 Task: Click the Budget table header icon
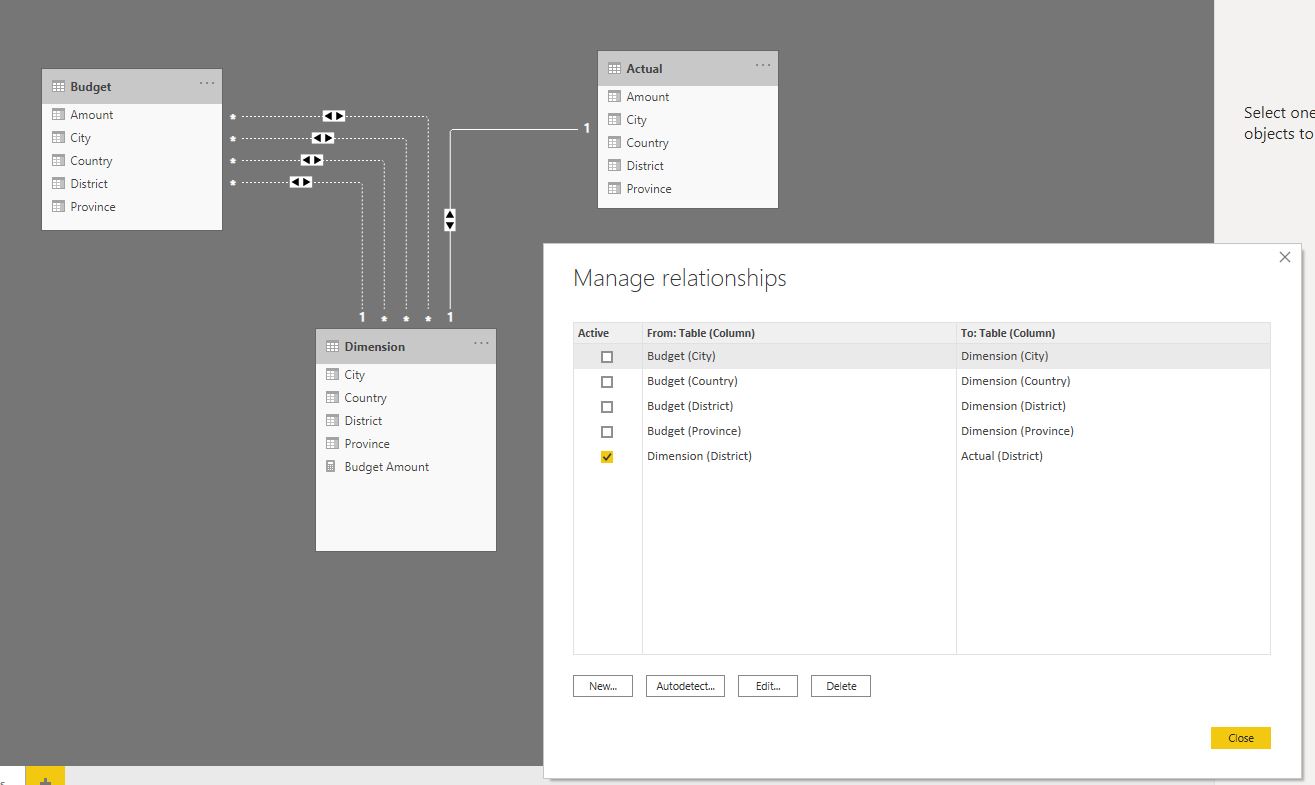[58, 87]
